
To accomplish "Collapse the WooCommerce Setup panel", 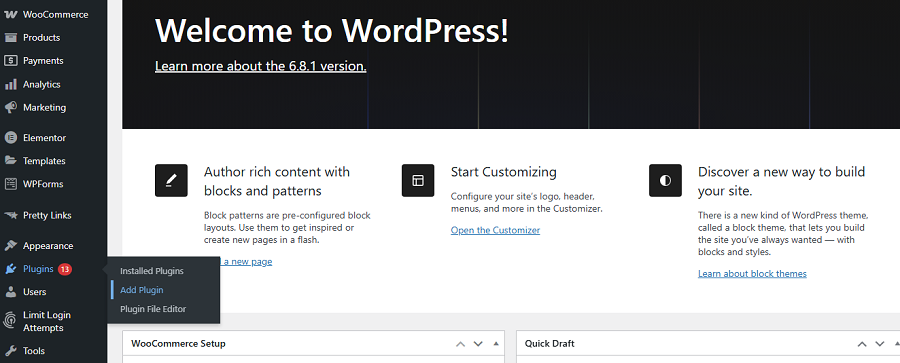I will (496, 344).
